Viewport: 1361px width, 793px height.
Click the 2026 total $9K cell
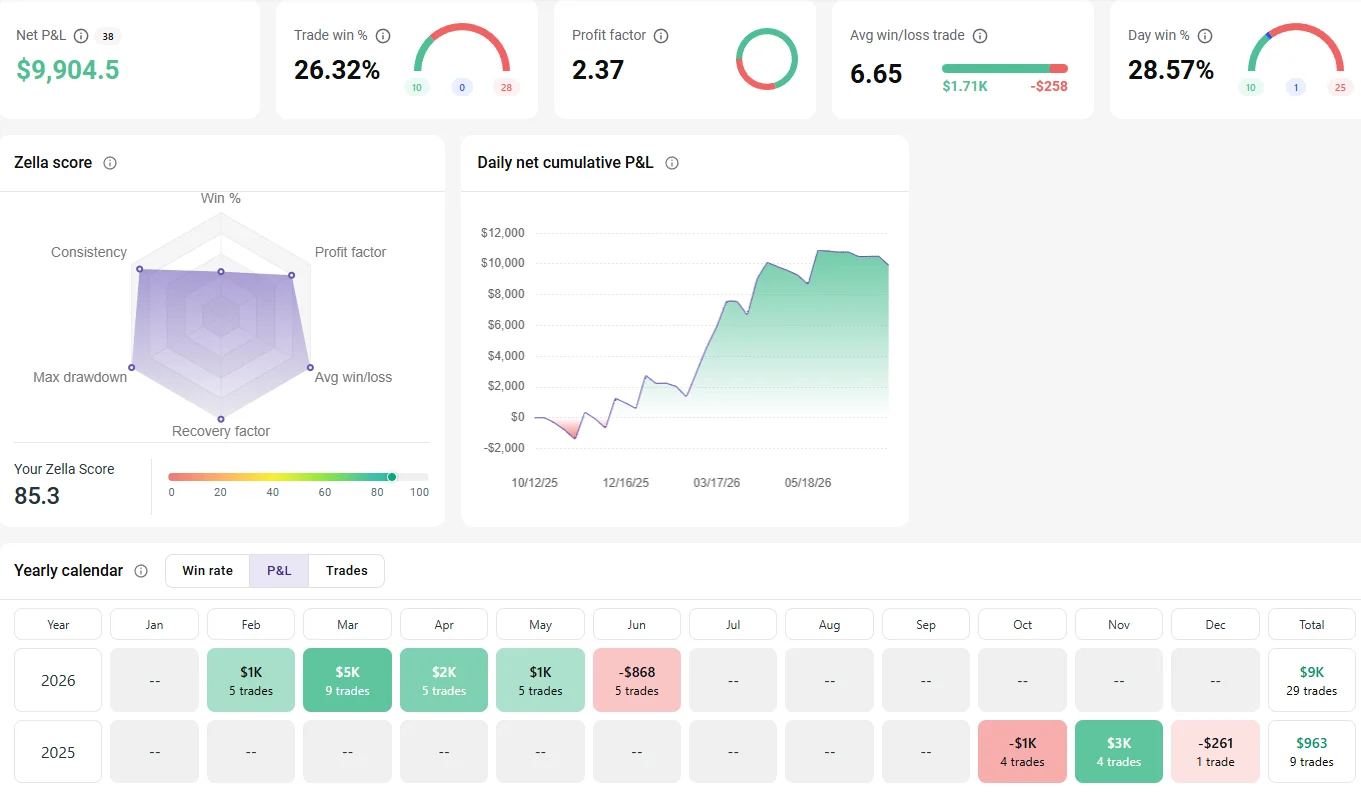[1312, 680]
